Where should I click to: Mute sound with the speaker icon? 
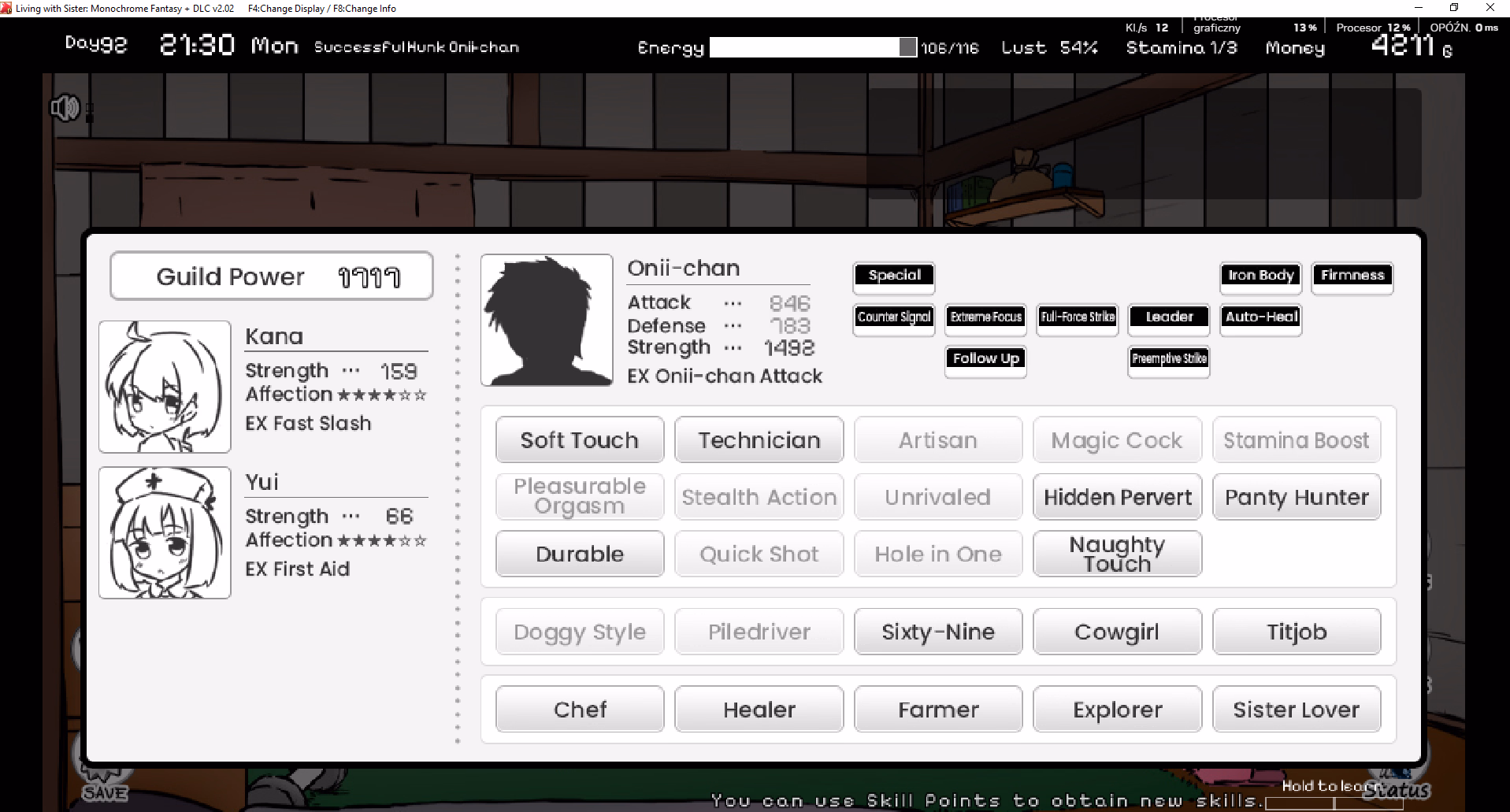[x=65, y=108]
